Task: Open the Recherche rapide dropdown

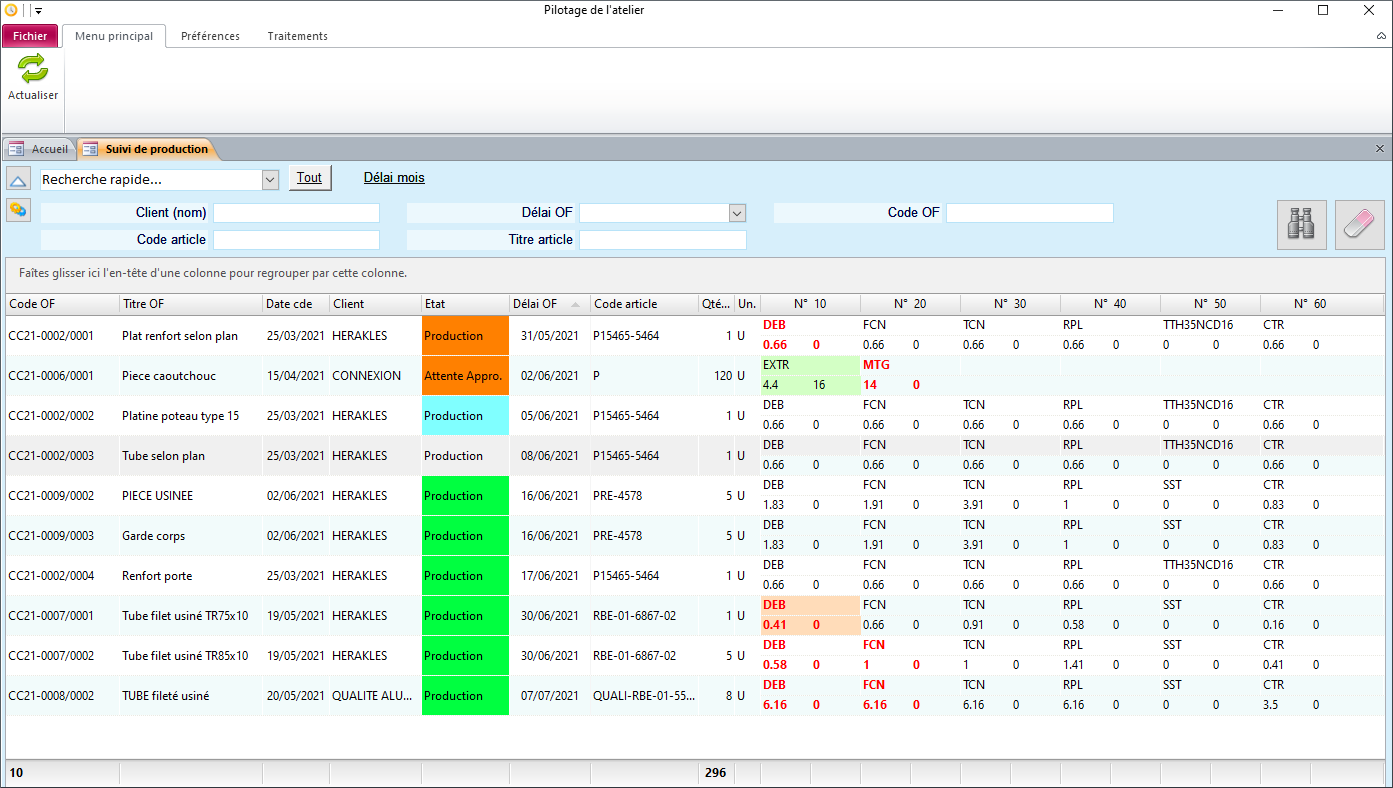Action: (269, 180)
